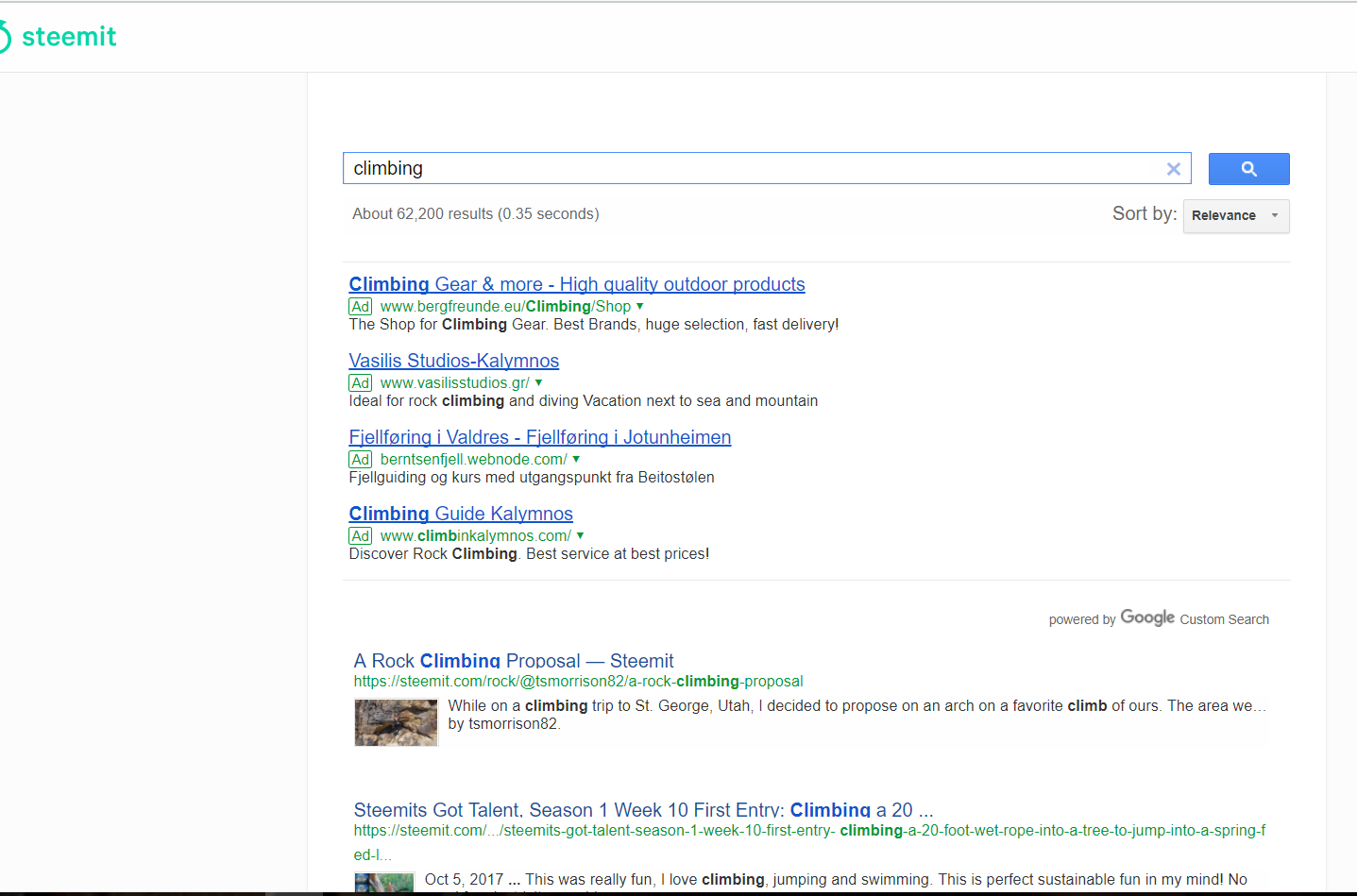Click 'The Shop for Climbing Gear' description
This screenshot has width=1357, height=896.
(x=594, y=325)
